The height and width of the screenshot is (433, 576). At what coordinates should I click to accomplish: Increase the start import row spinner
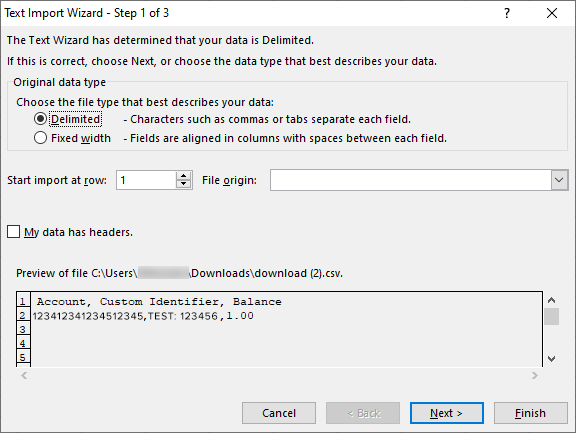coord(183,176)
